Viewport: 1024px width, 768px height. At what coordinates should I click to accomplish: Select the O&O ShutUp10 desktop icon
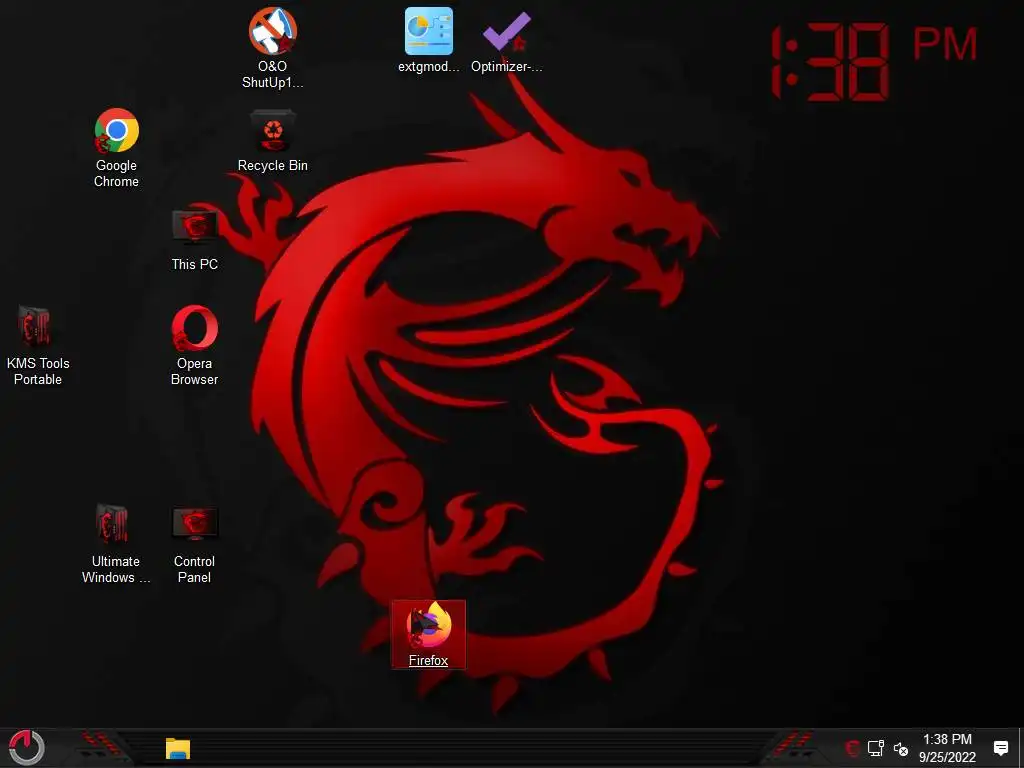pos(272,48)
